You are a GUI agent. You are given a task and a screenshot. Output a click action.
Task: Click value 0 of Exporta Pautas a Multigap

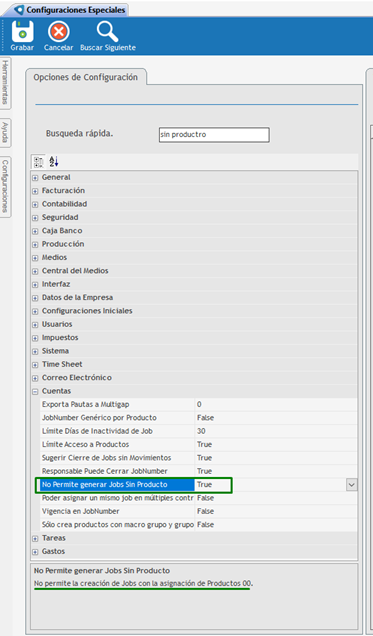(x=199, y=404)
